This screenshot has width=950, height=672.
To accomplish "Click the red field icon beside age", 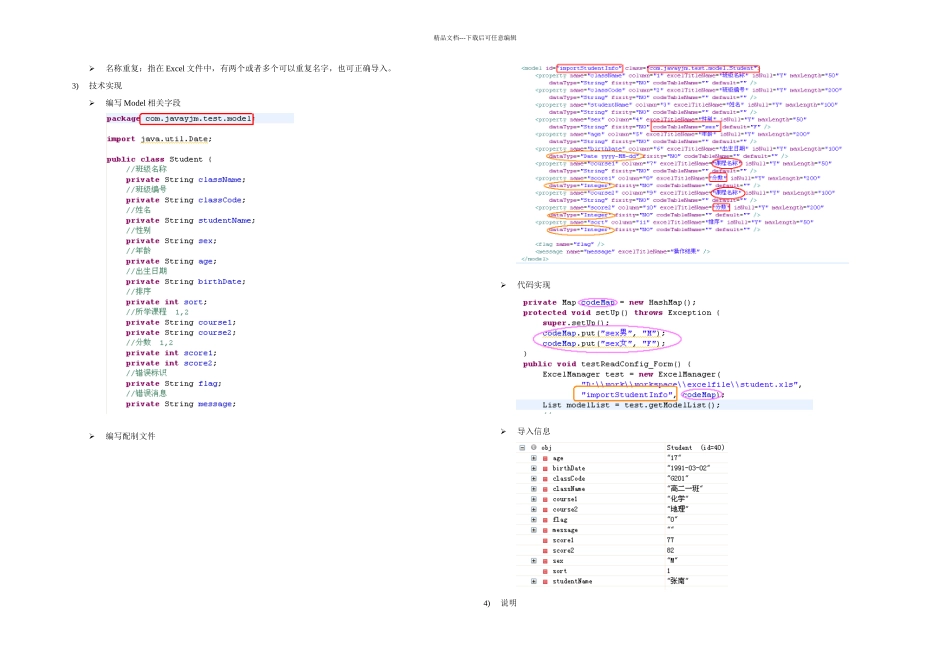I will 545,459.
